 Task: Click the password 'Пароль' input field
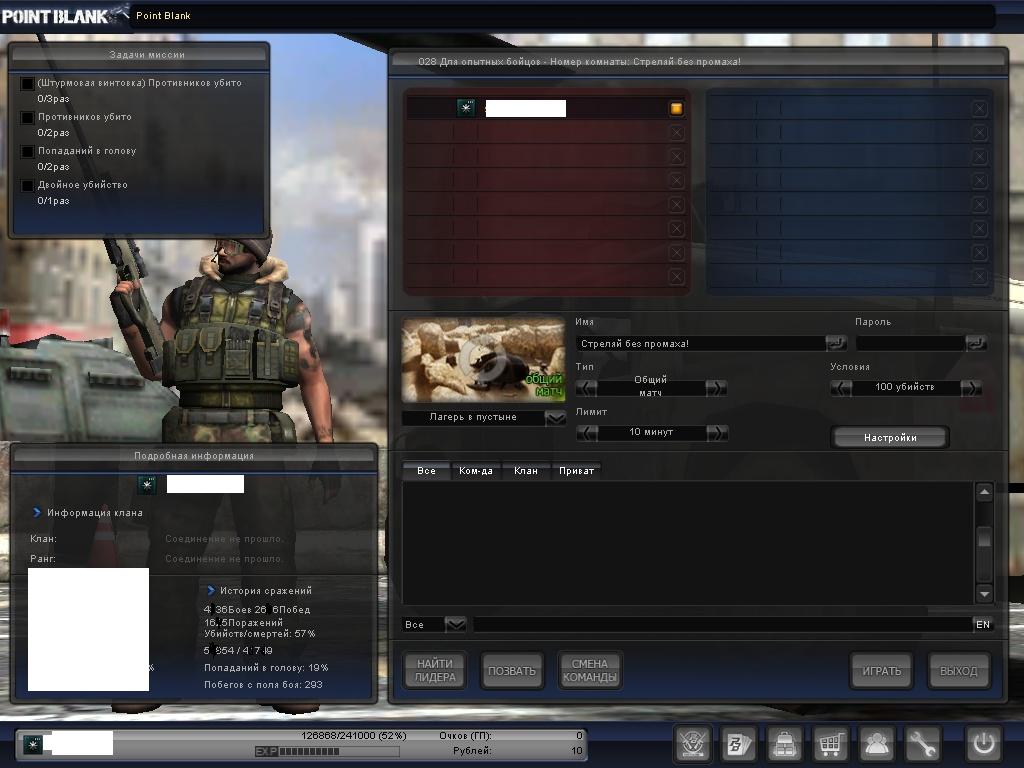click(910, 343)
